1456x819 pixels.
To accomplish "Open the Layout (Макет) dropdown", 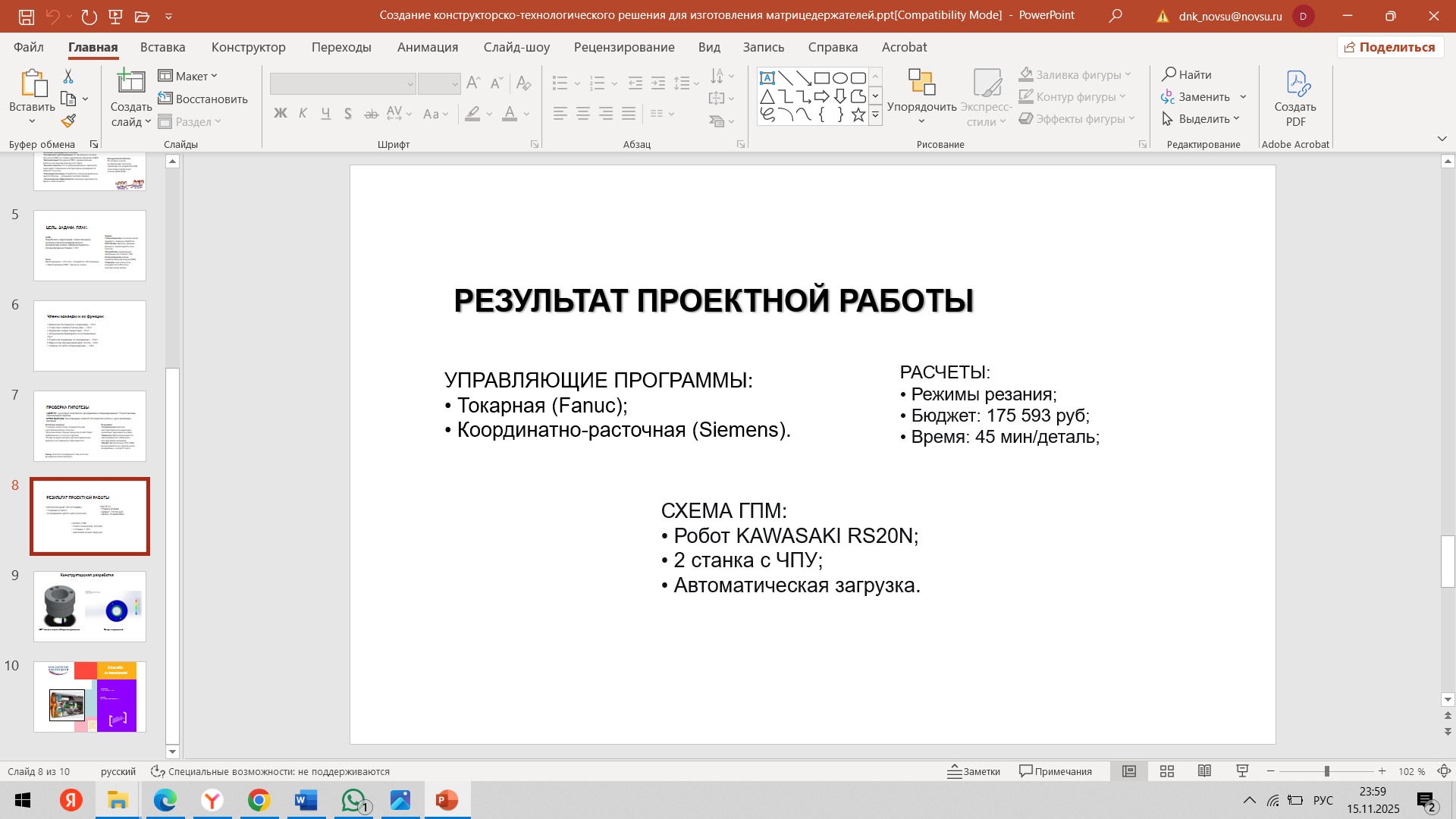I will coord(188,76).
